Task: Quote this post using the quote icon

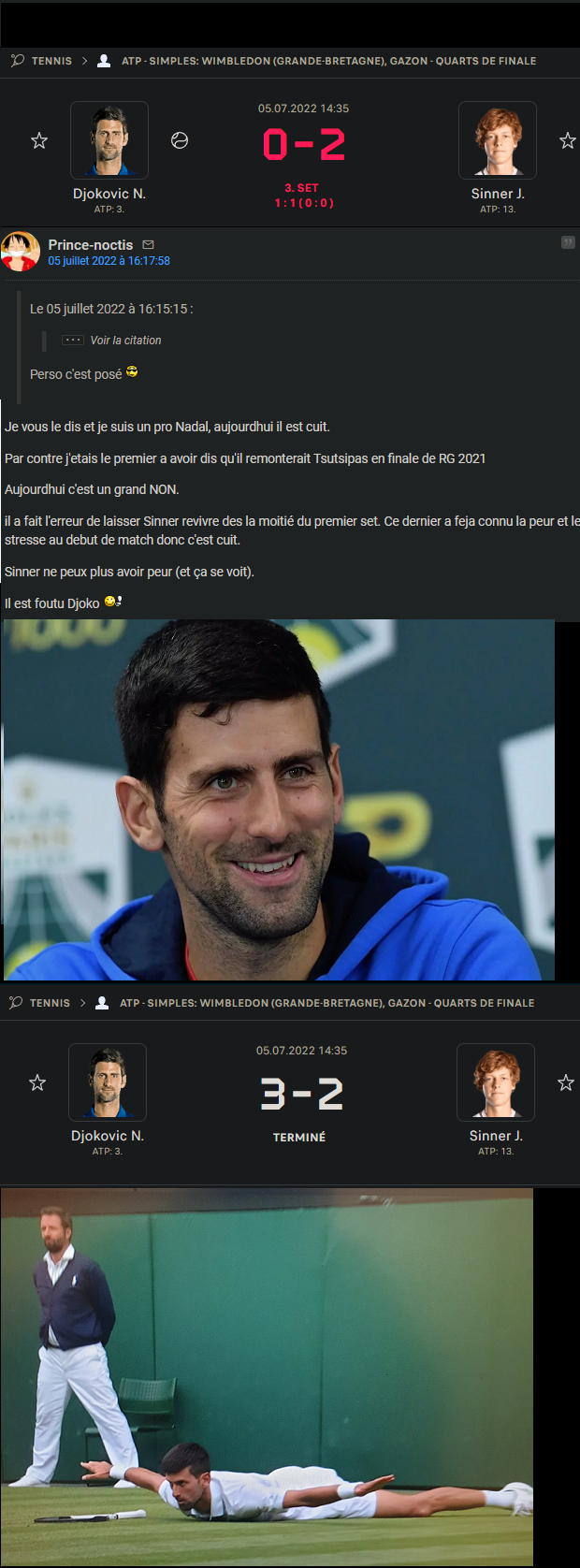Action: click(x=568, y=242)
